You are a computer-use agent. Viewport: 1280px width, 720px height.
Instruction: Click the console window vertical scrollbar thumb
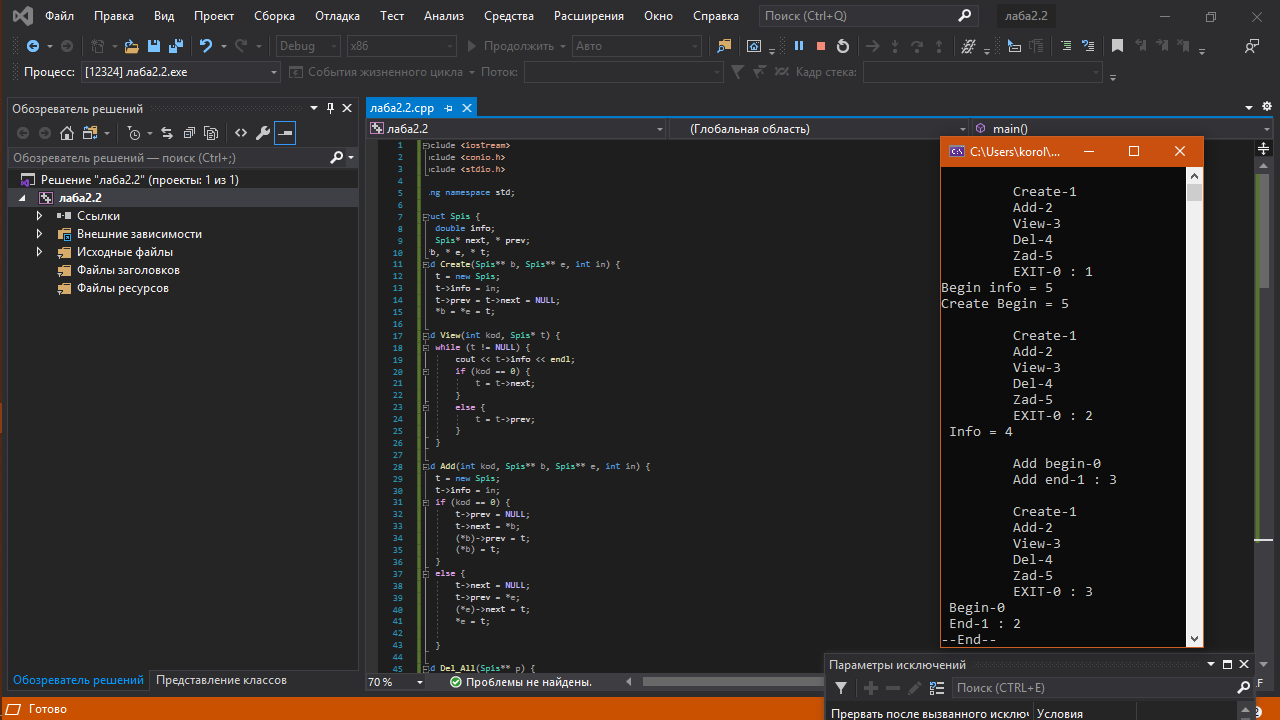tap(1194, 193)
